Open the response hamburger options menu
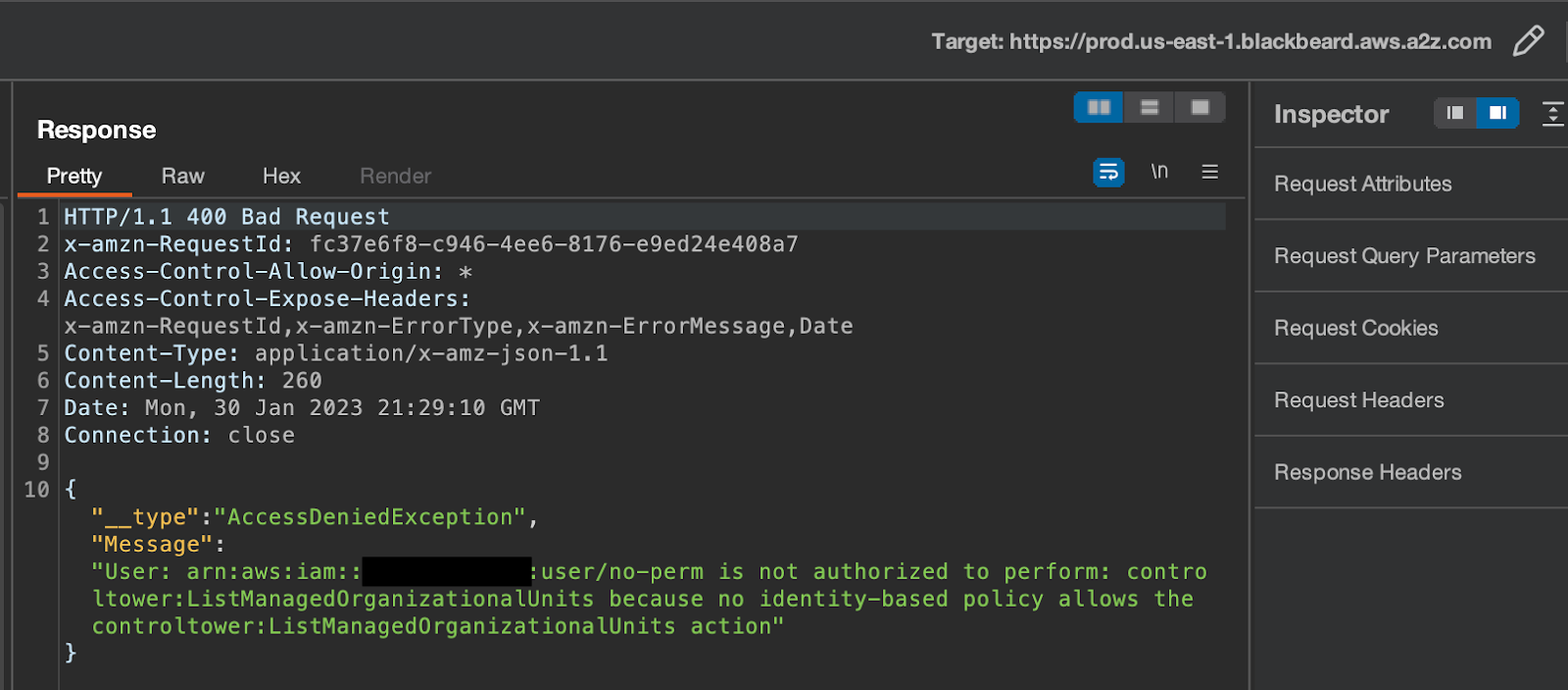Screen dimensions: 1568x690 coord(1210,172)
